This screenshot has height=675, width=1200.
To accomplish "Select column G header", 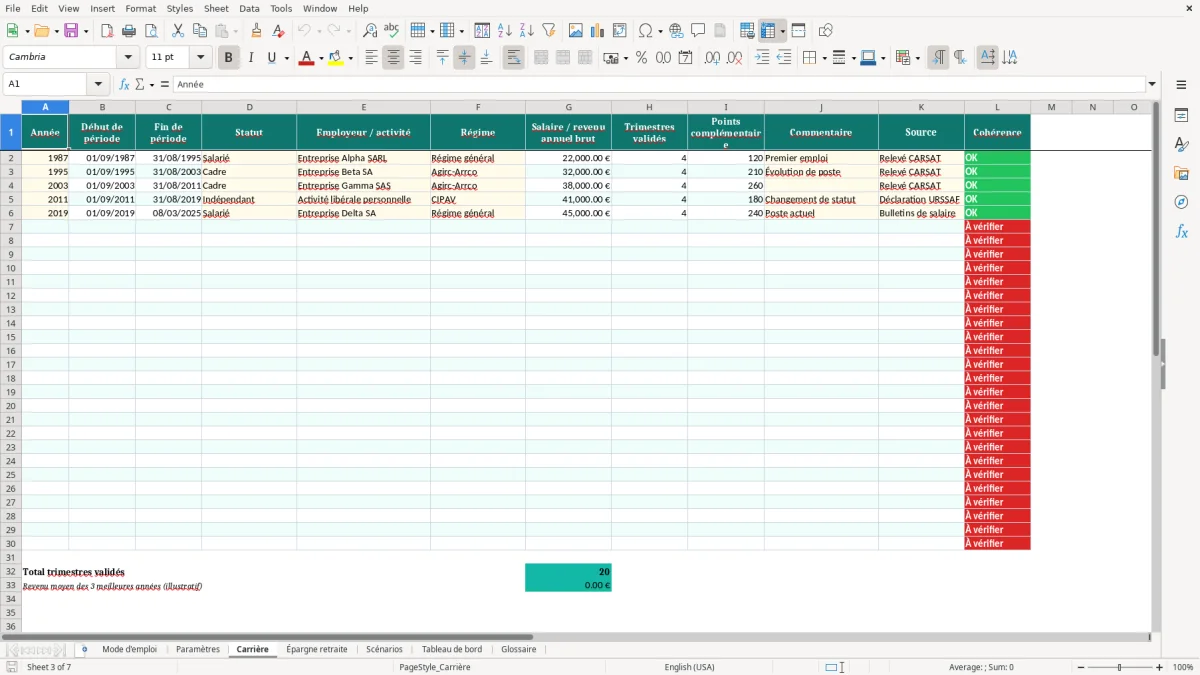I will click(x=569, y=107).
